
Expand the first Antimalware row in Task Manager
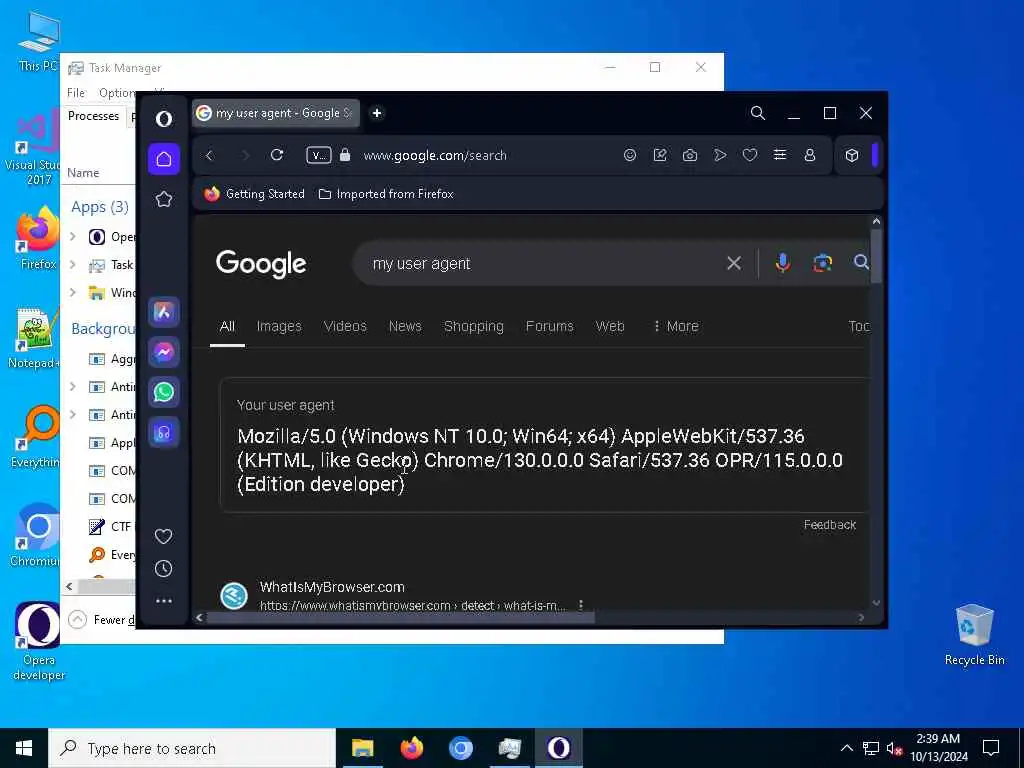click(73, 387)
